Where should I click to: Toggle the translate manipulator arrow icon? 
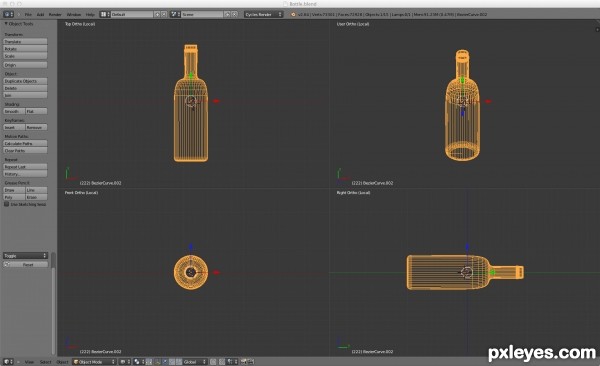tap(165, 361)
